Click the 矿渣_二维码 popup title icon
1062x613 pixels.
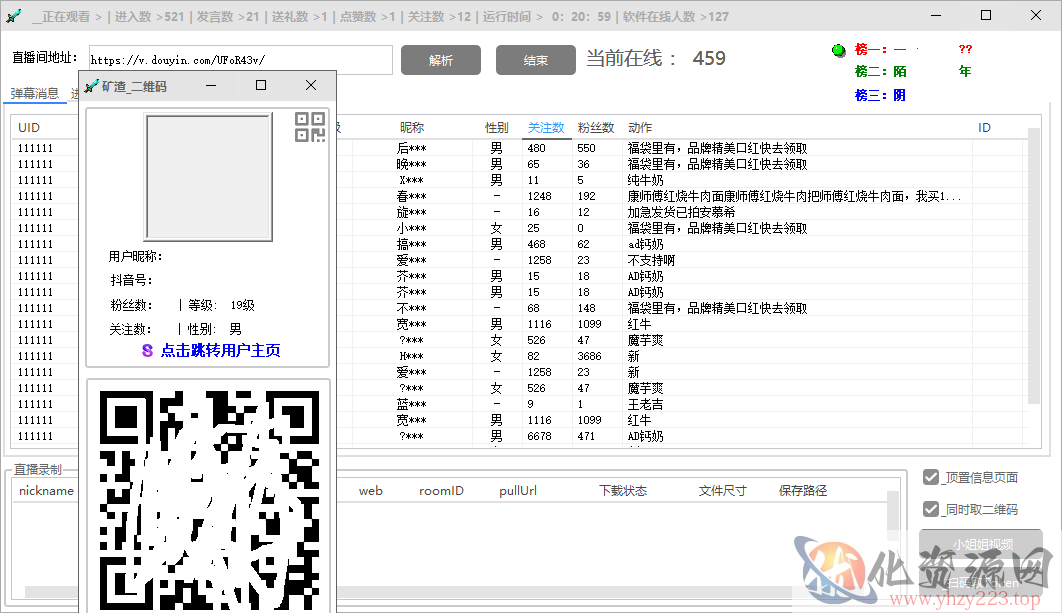point(91,86)
